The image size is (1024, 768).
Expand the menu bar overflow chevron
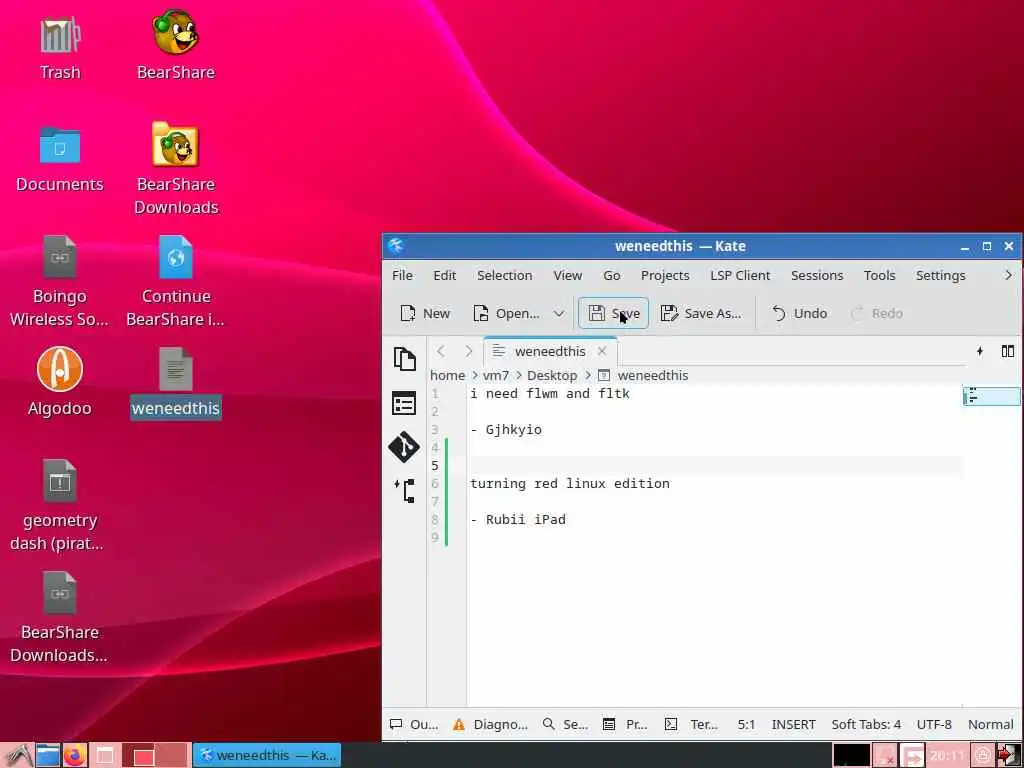point(1008,276)
